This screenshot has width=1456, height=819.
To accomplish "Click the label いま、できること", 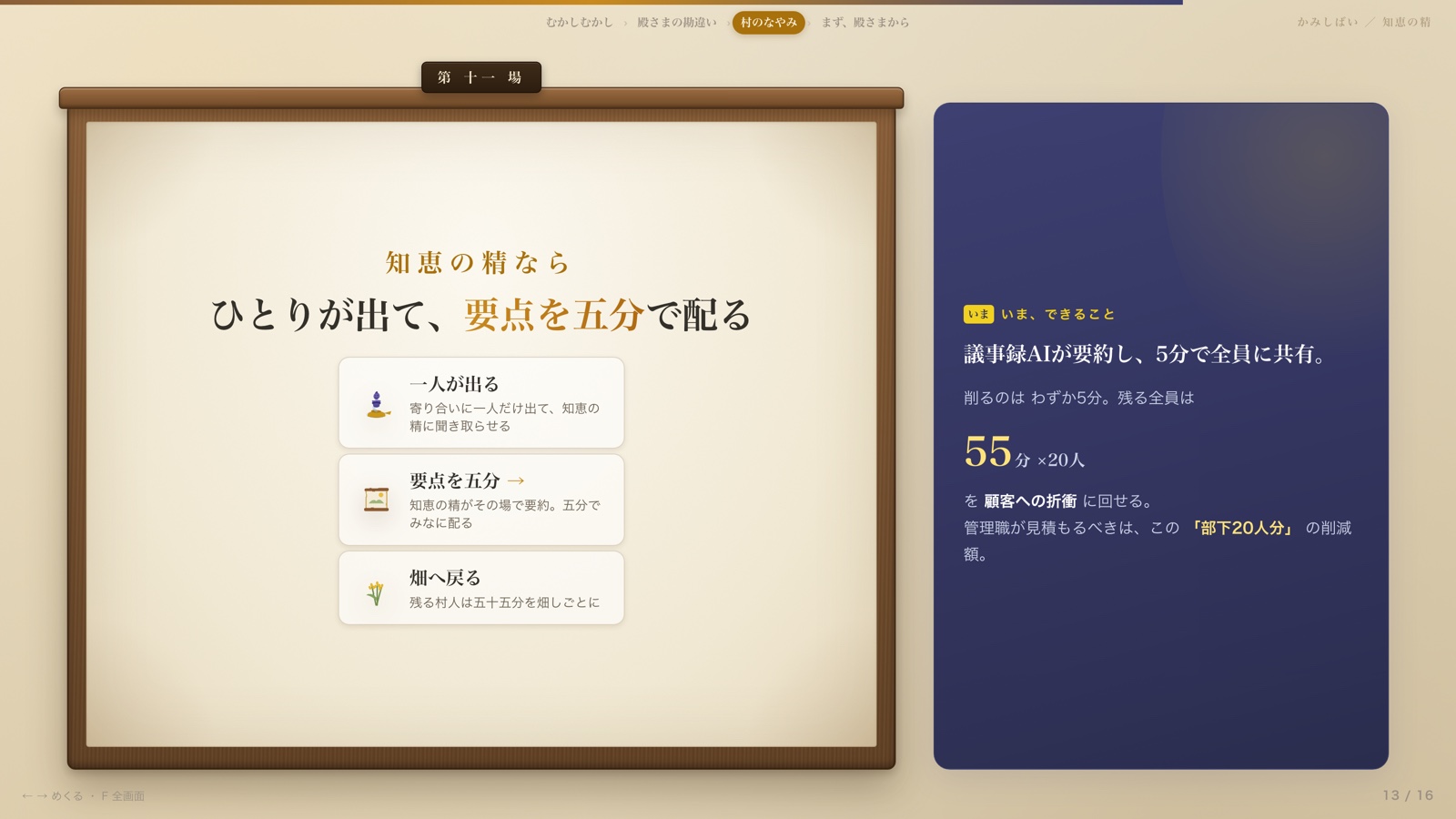I will point(1058,314).
